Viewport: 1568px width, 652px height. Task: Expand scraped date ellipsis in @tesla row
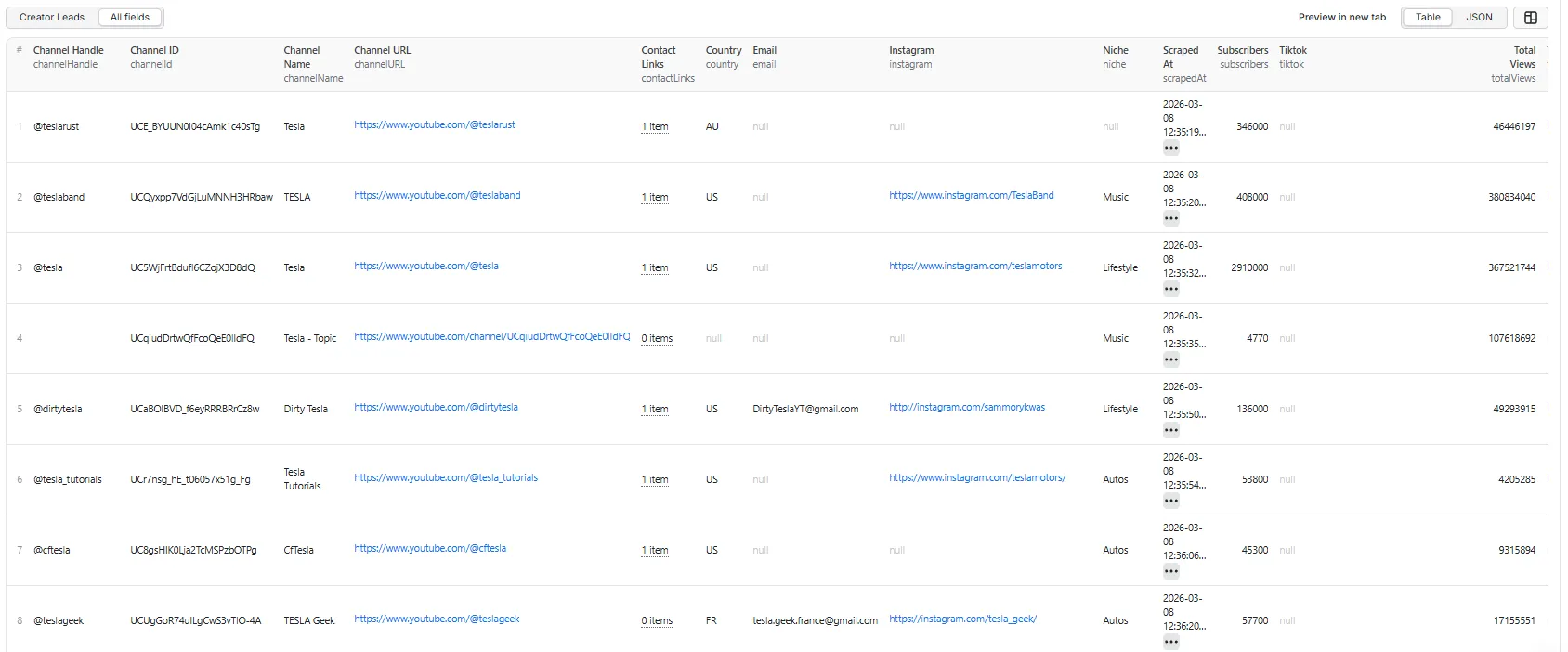tap(1171, 289)
